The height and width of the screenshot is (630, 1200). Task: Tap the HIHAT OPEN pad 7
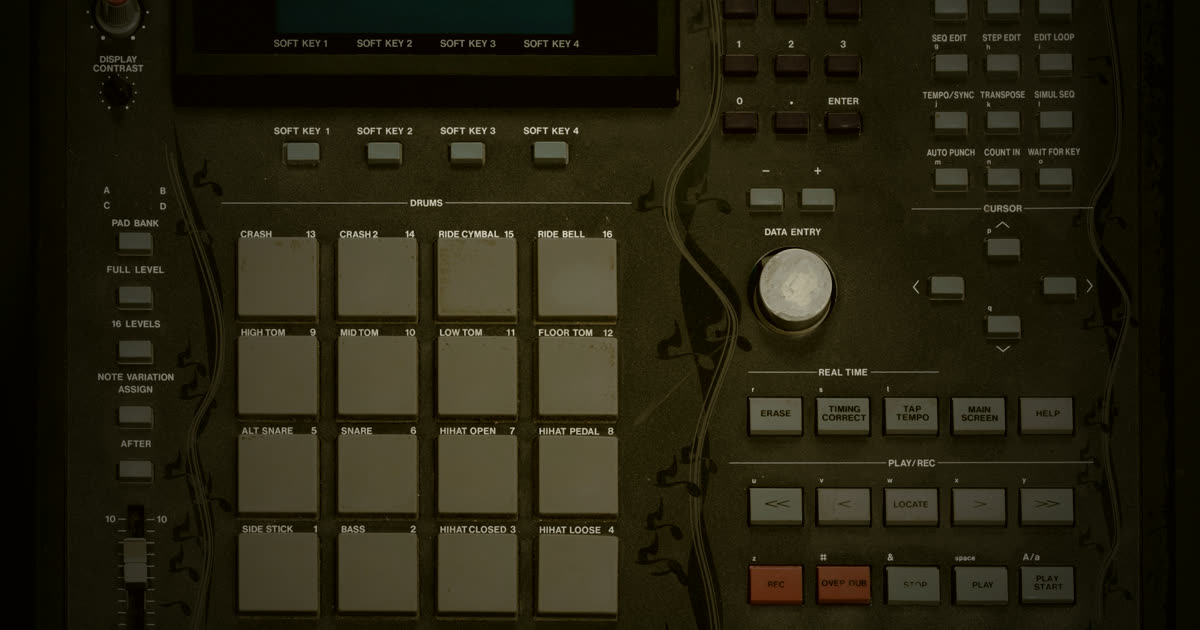(478, 476)
